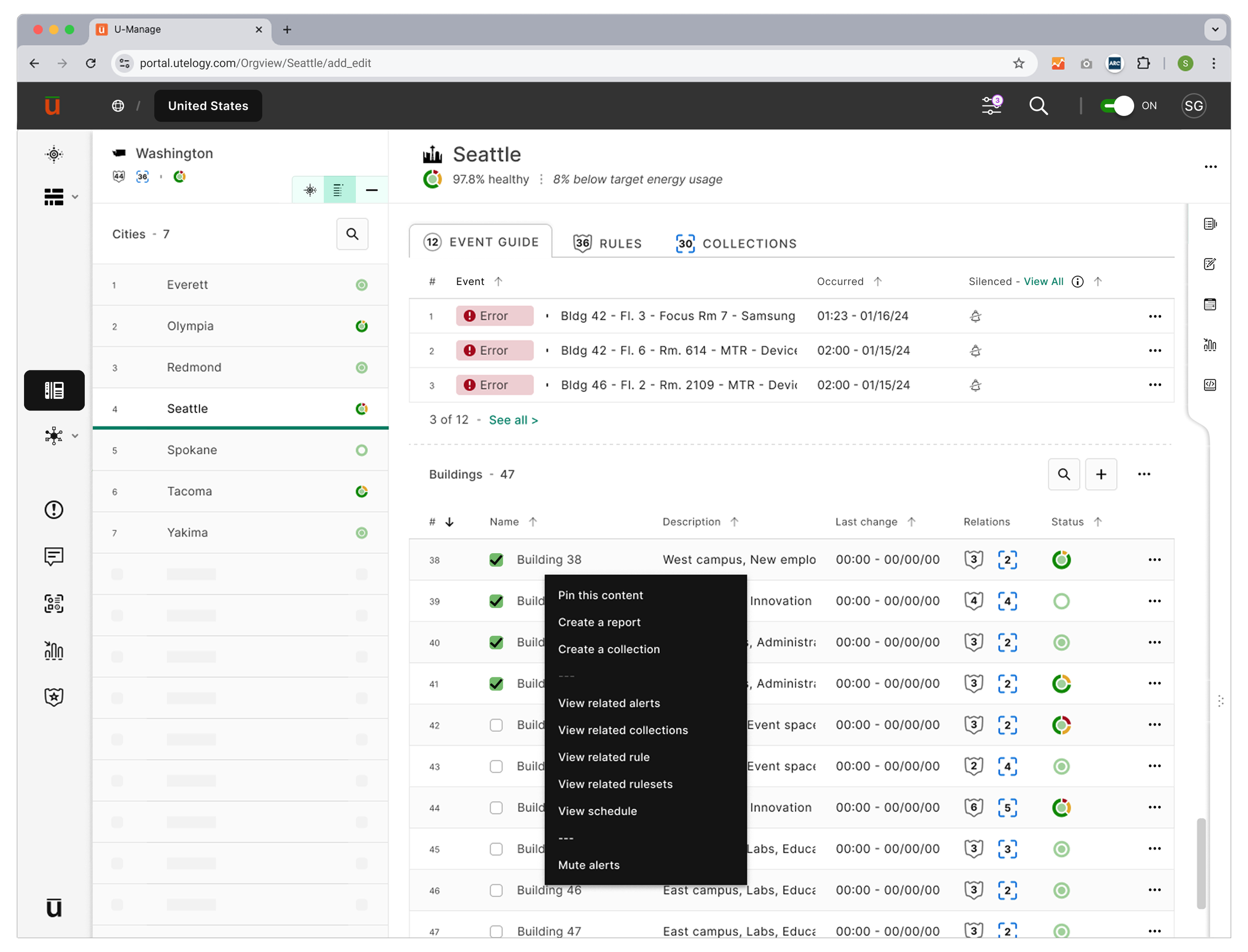Expand the grid view dropdown in left sidebar
Screen dimensions: 1248x952
pyautogui.click(x=75, y=197)
